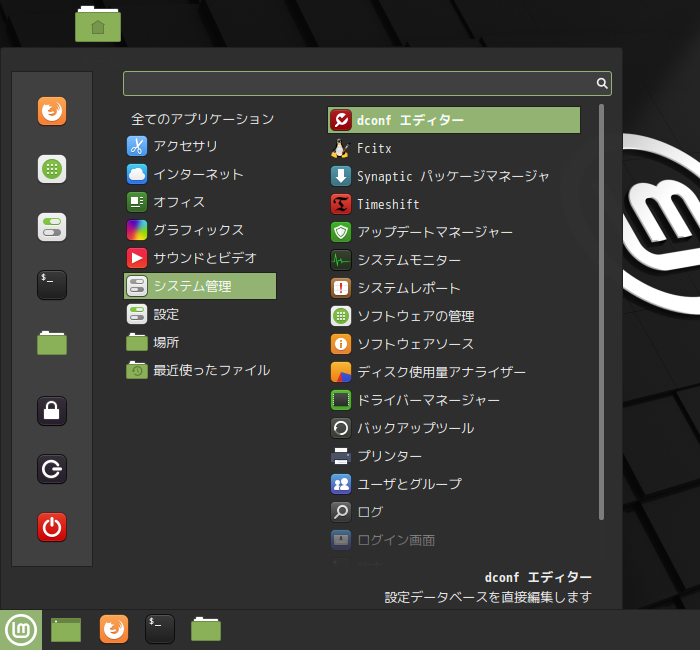Select 場所 category

[200, 342]
